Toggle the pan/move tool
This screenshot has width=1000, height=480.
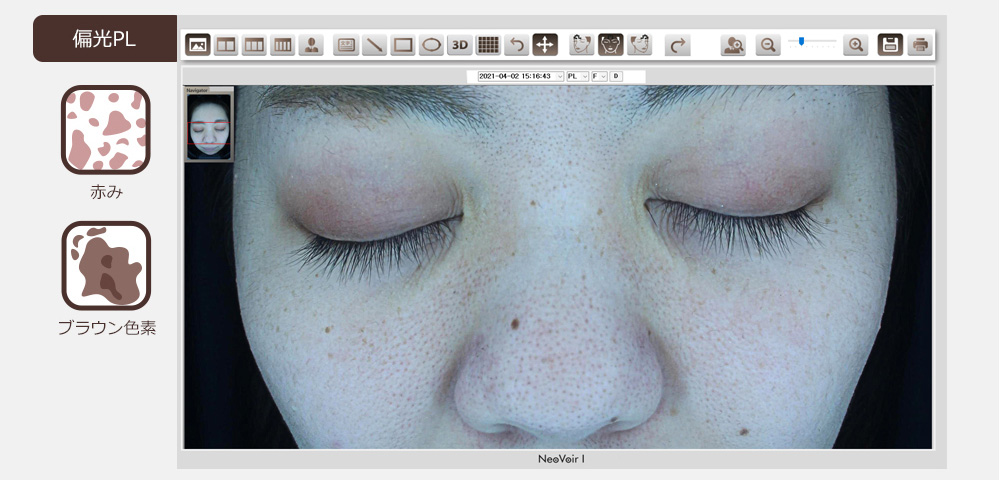544,45
